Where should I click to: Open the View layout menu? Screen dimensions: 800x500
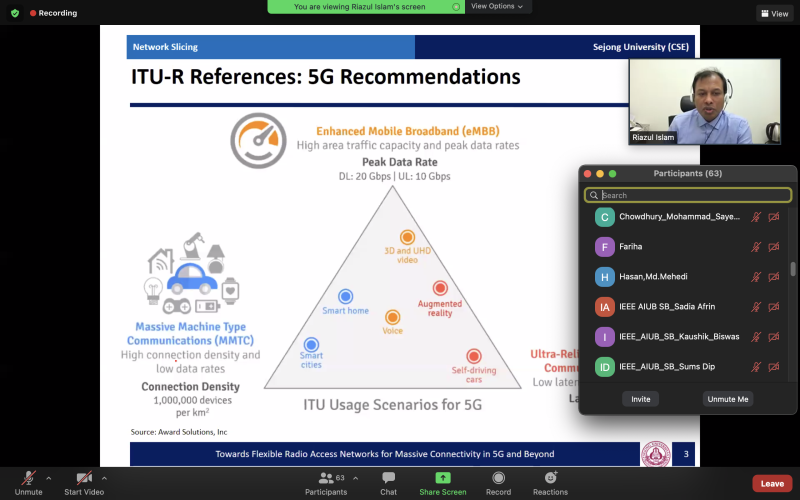click(775, 14)
